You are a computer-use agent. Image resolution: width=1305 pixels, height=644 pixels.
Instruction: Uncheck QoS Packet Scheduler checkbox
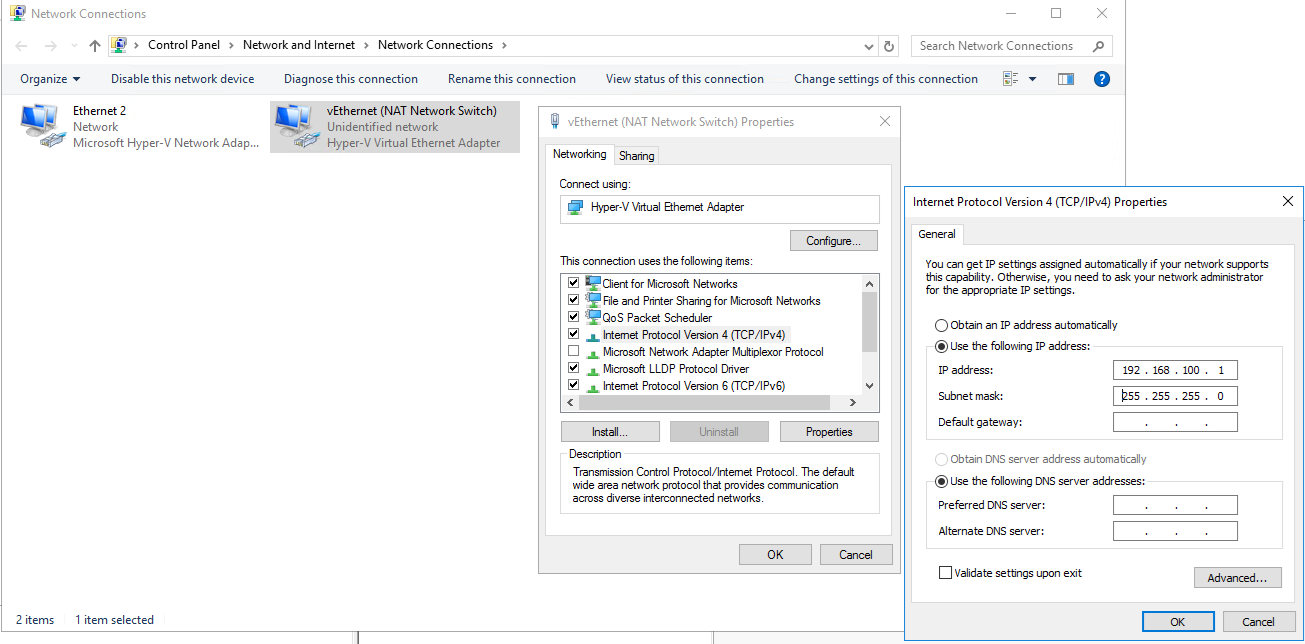tap(573, 317)
